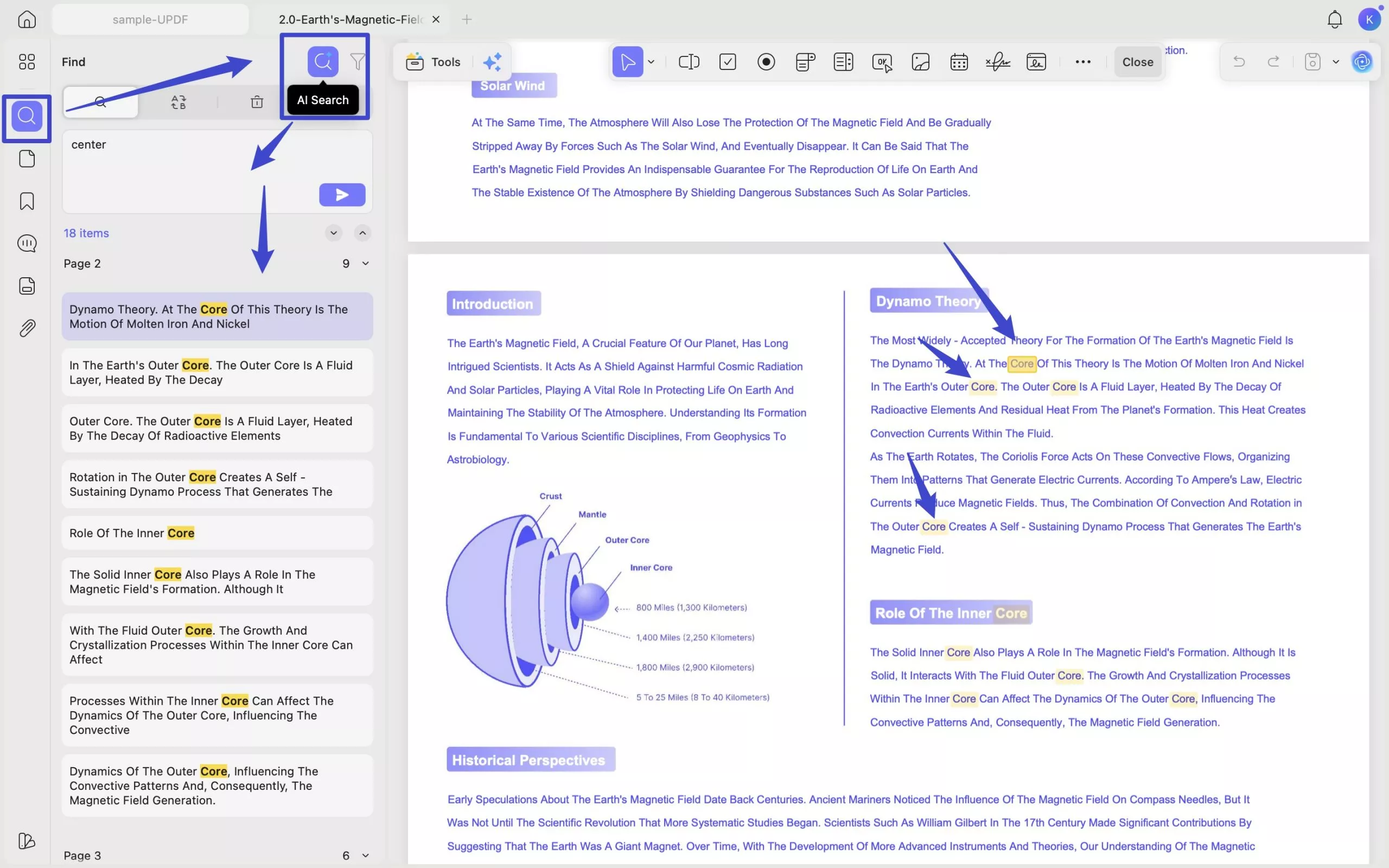
Task: Insert a date field using the calendar icon
Action: click(959, 61)
